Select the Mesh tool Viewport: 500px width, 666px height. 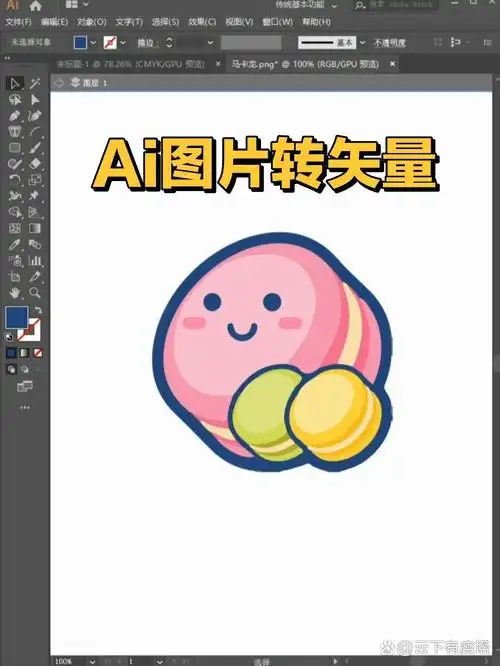tap(15, 229)
